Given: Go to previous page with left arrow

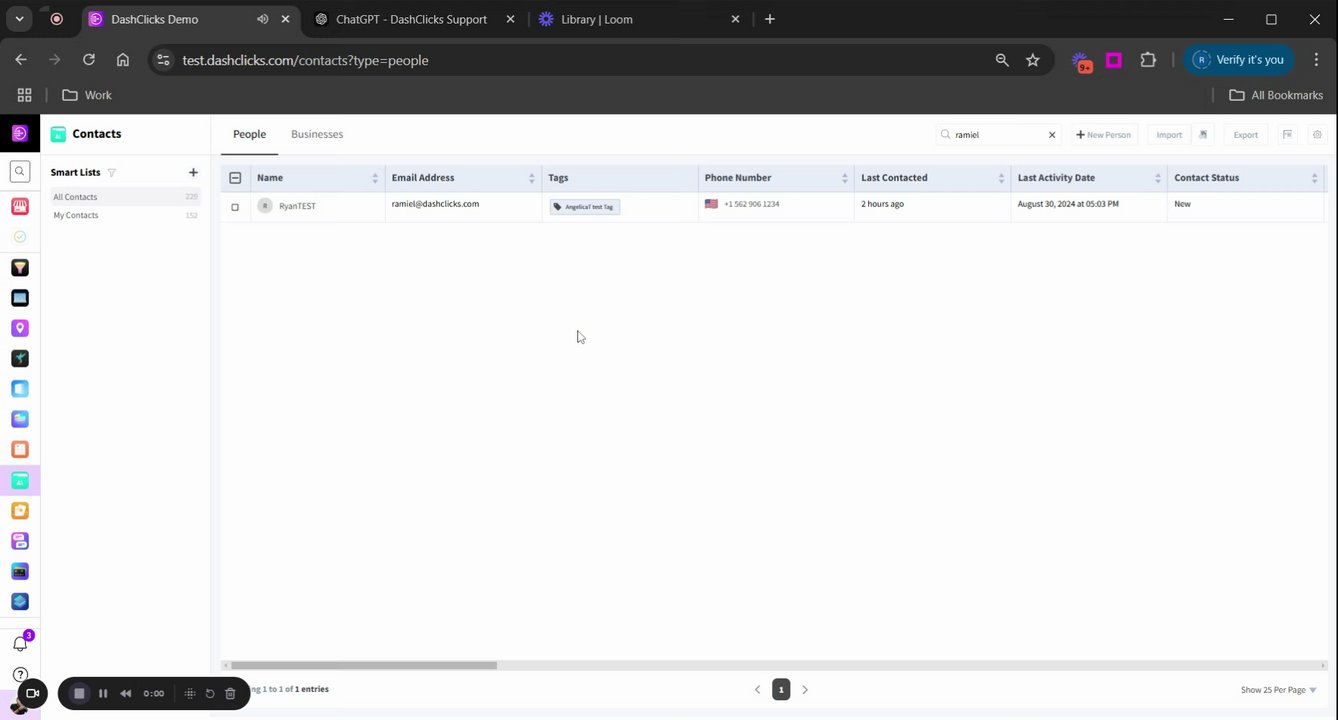Looking at the screenshot, I should pyautogui.click(x=757, y=689).
